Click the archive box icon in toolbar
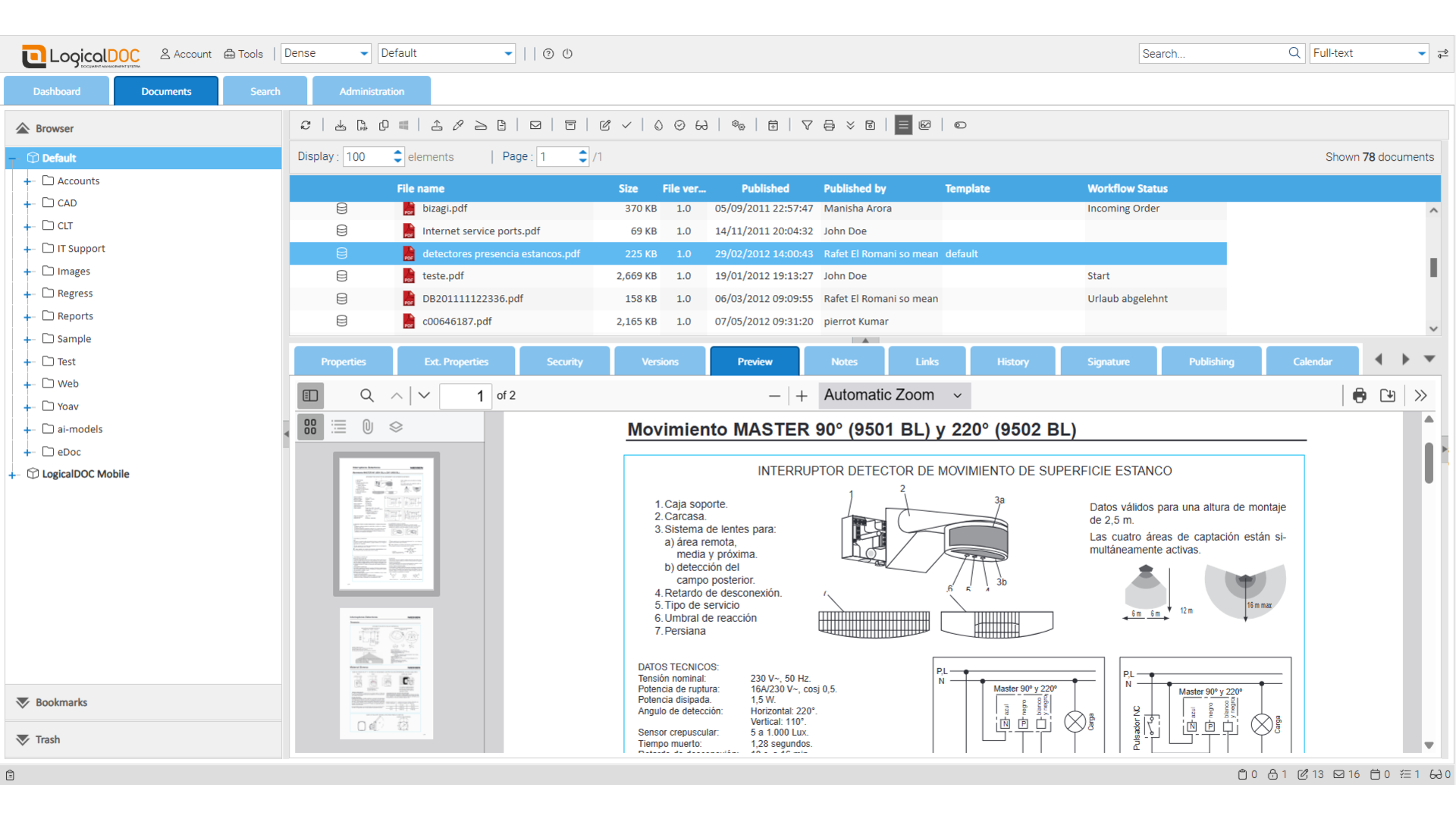This screenshot has width=1456, height=819. [x=570, y=125]
